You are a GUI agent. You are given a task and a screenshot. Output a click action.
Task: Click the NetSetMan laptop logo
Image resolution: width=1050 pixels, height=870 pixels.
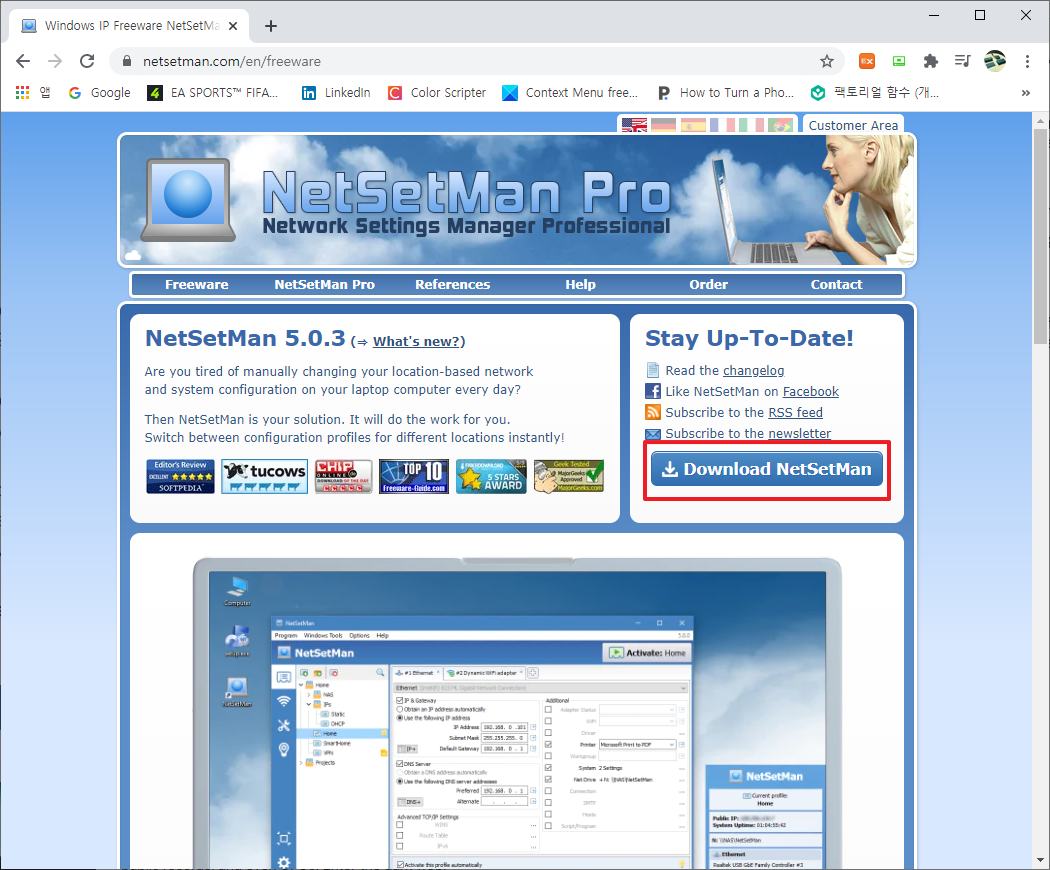click(188, 200)
